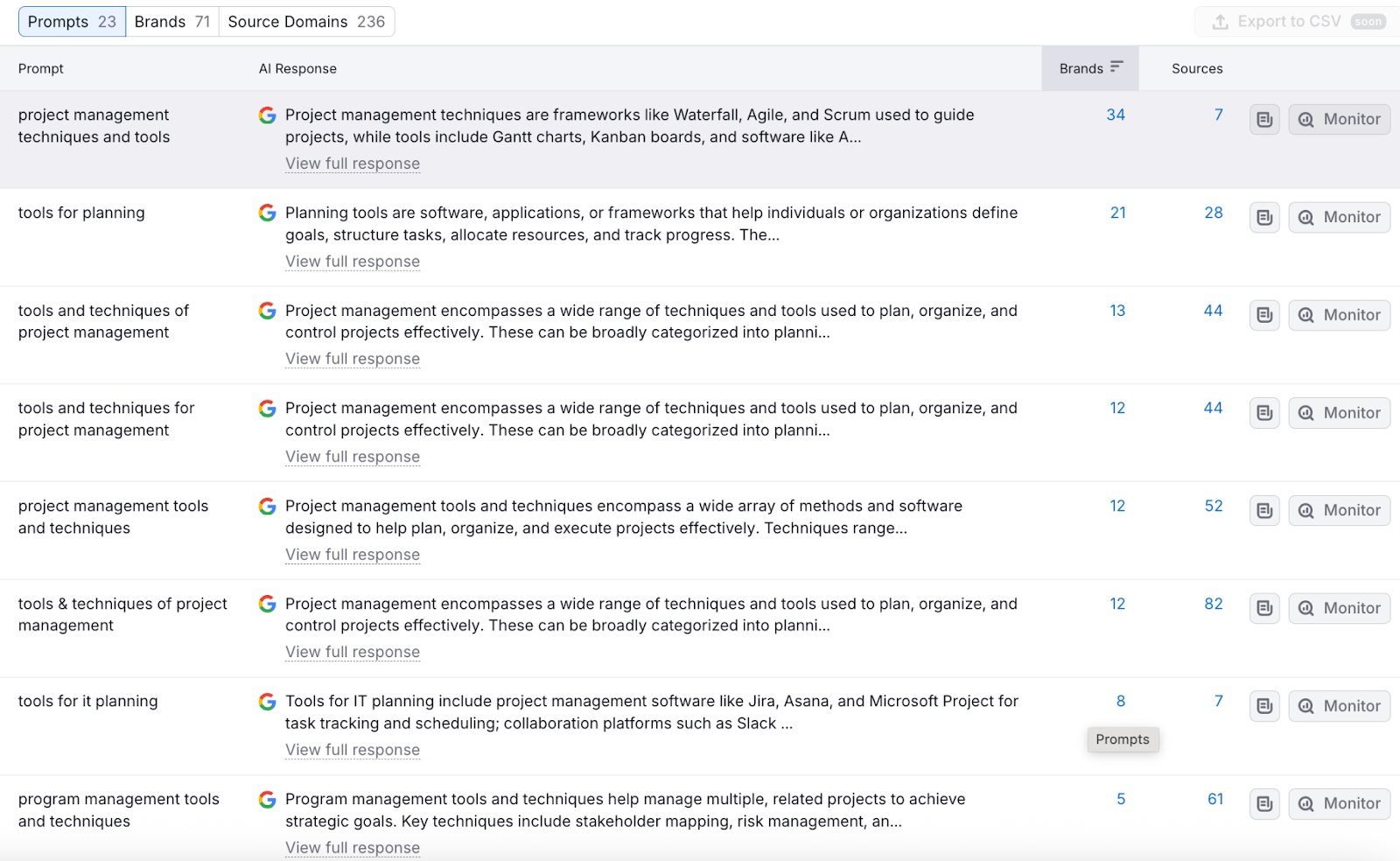Switch to the Brands tab
This screenshot has height=861, width=1400.
171,21
